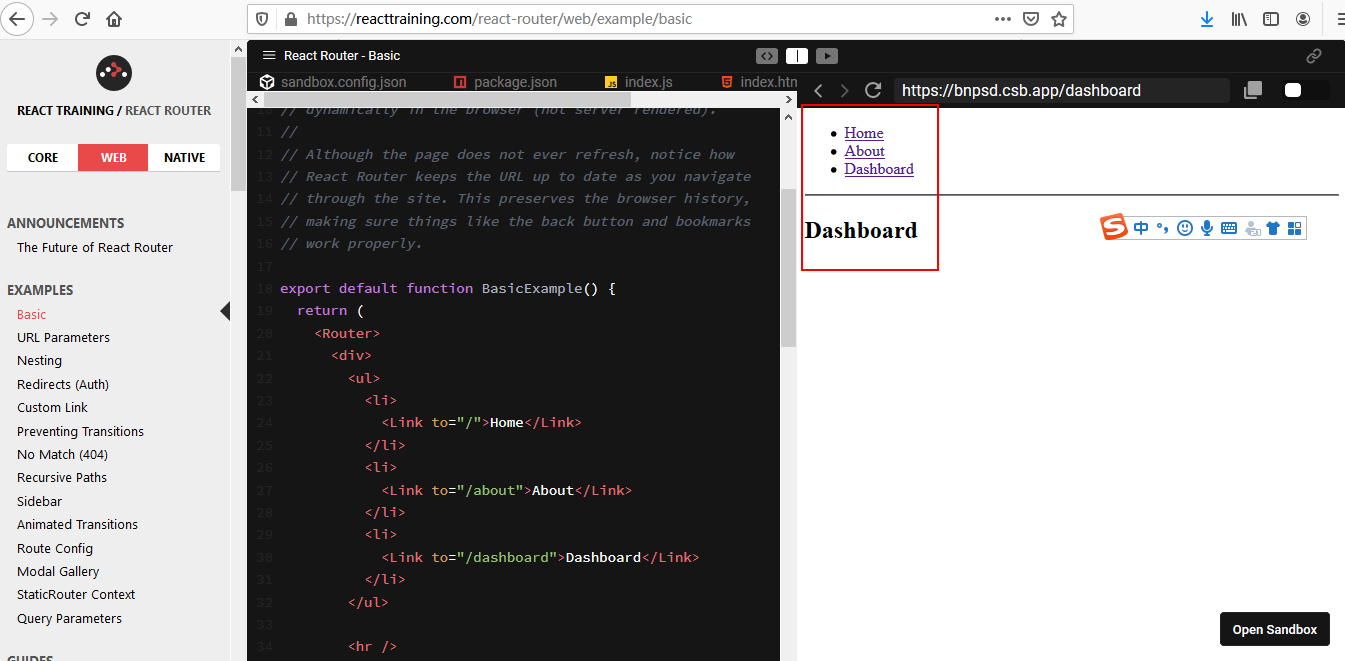Toggle Sogou Chinese/English input mode

tap(1141, 228)
